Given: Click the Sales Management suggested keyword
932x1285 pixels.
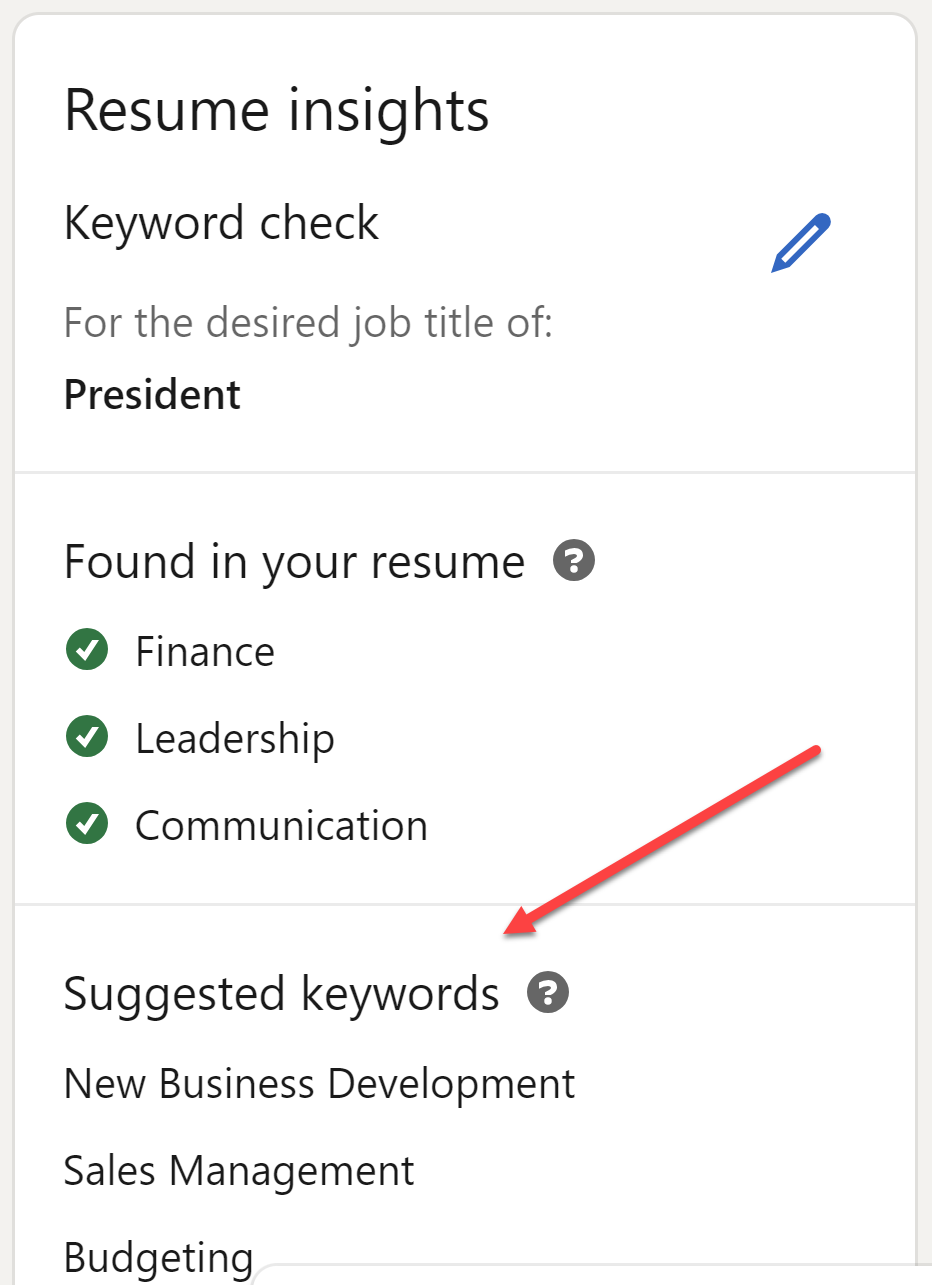Looking at the screenshot, I should 239,1170.
